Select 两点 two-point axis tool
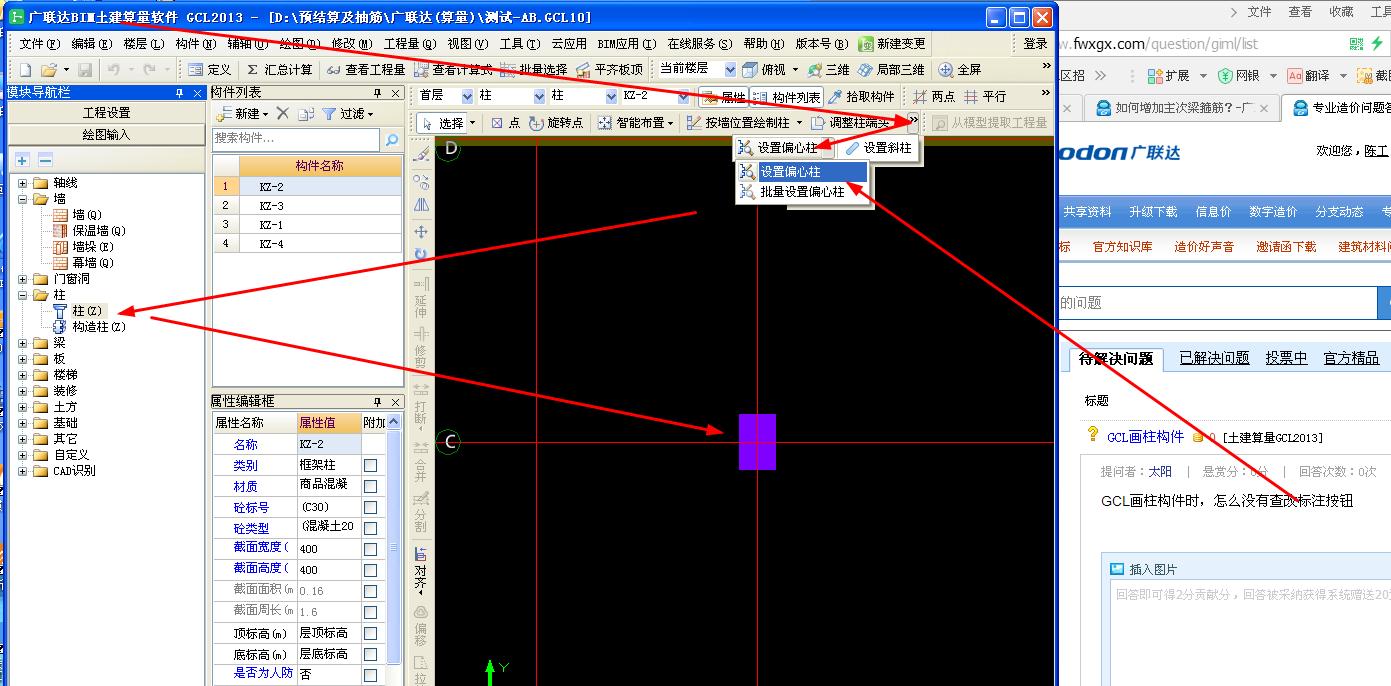This screenshot has height=686, width=1391. pos(934,97)
